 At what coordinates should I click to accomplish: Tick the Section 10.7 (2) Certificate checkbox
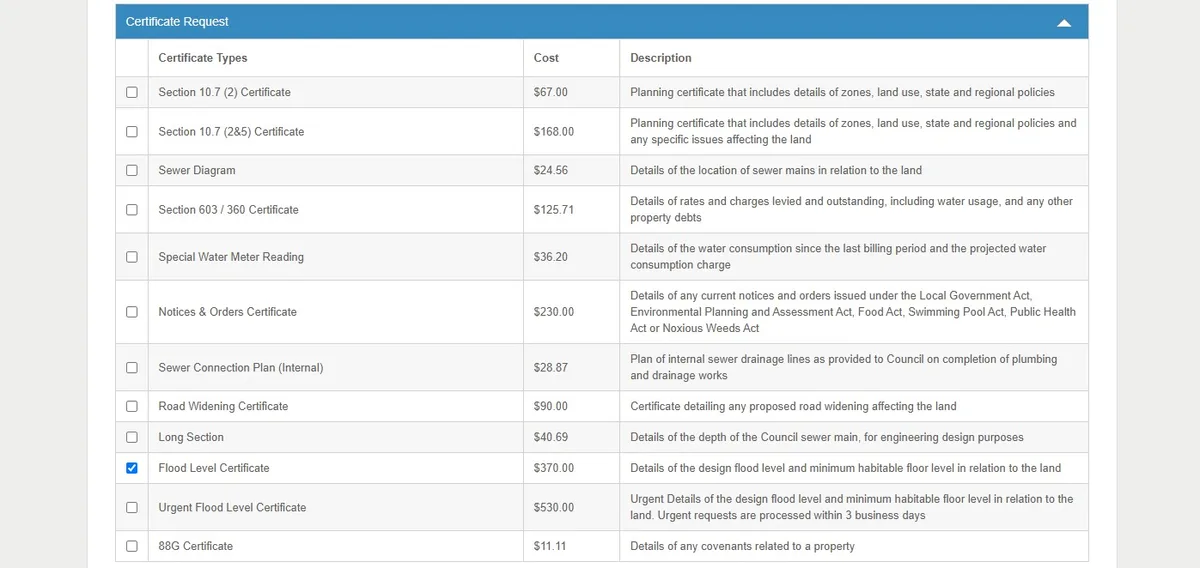(x=132, y=92)
